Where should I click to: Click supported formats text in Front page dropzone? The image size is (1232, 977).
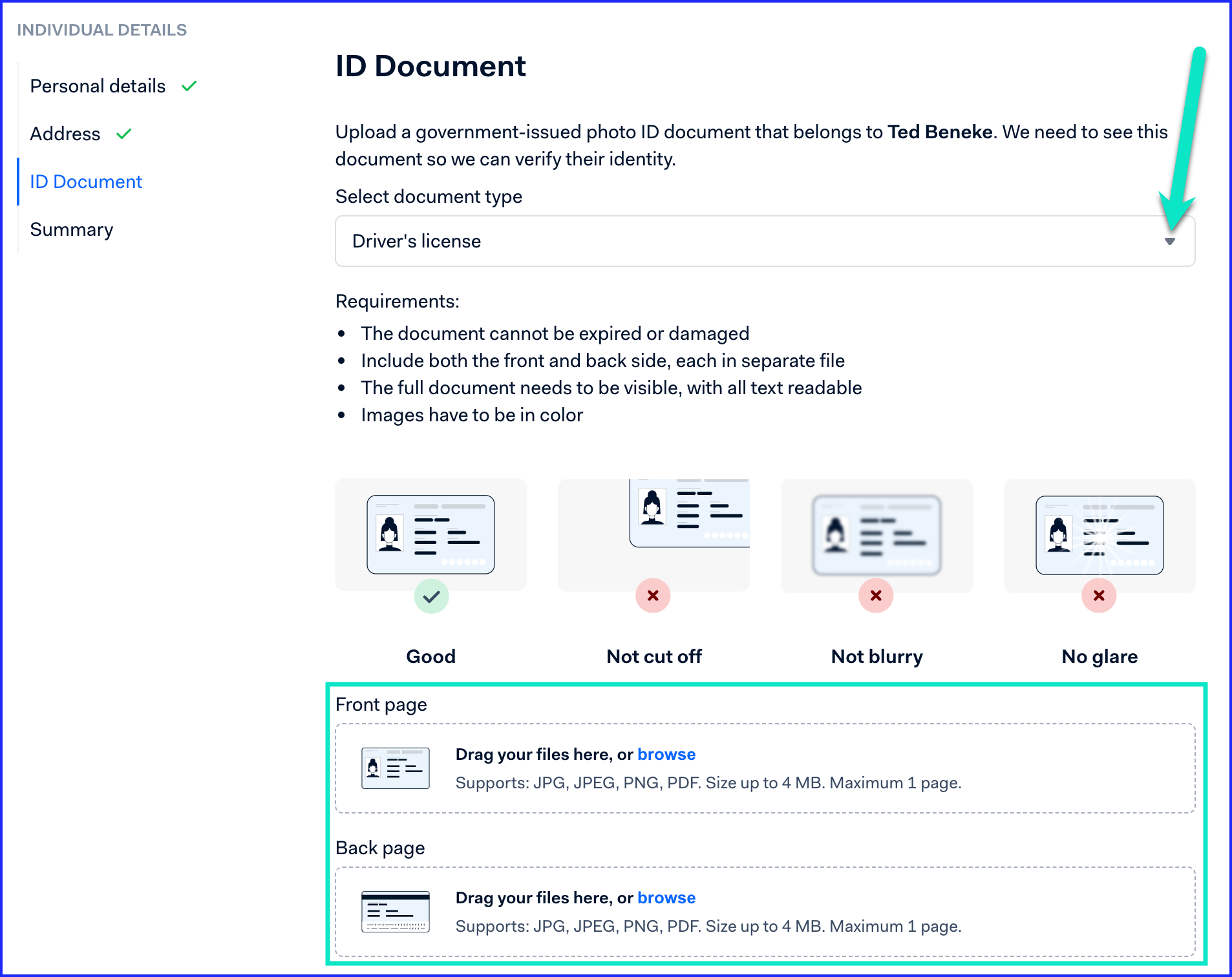(708, 783)
